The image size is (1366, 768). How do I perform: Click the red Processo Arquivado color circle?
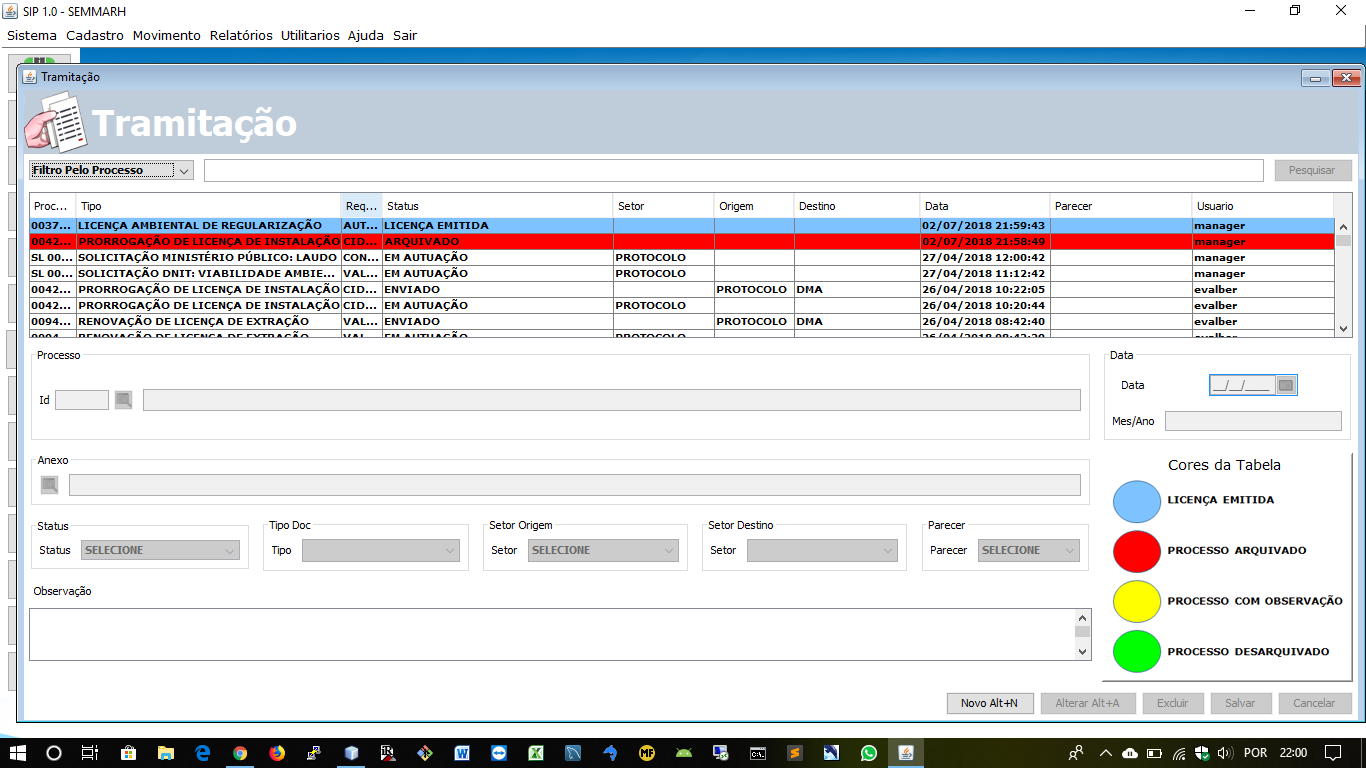point(1136,550)
